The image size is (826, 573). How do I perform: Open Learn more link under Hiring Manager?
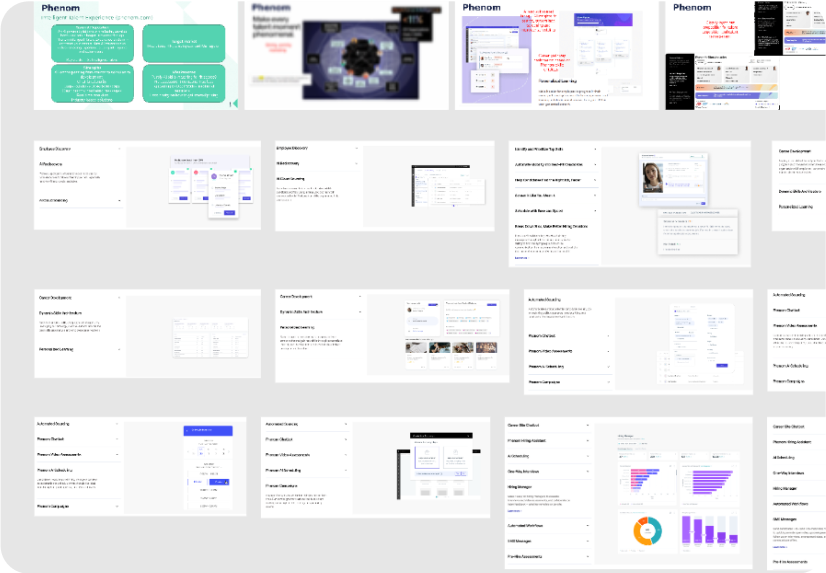click(514, 511)
